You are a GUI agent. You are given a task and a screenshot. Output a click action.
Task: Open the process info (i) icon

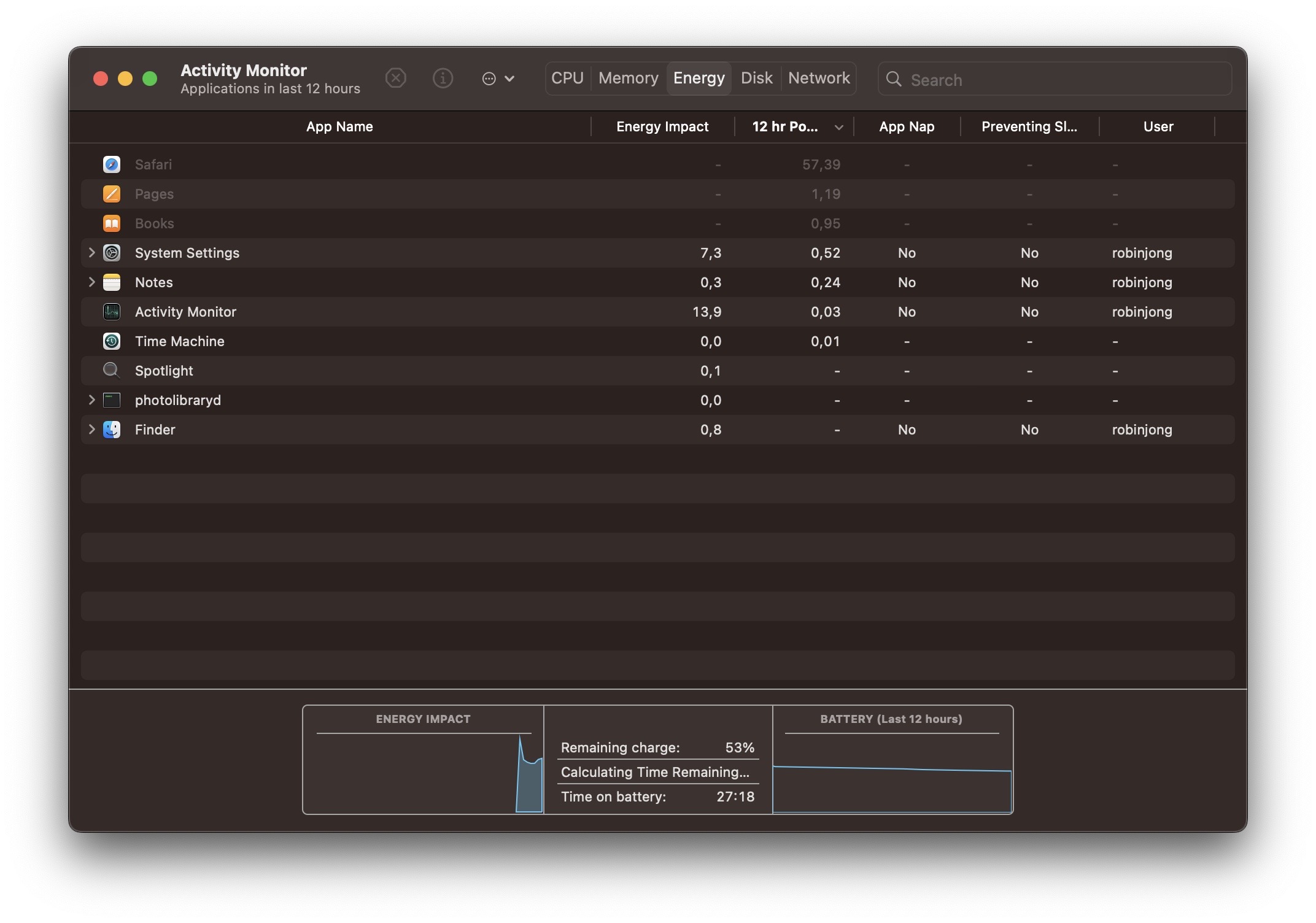(x=443, y=79)
